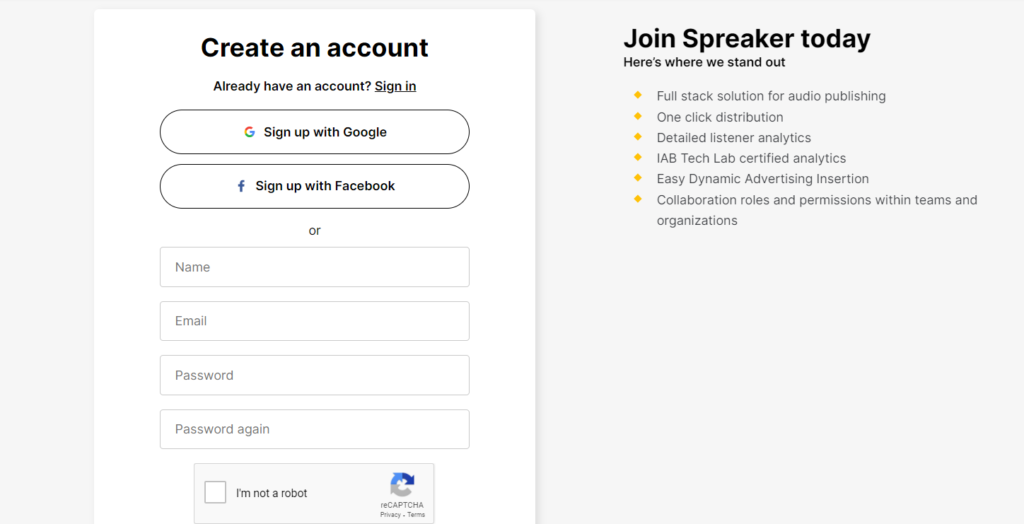This screenshot has height=524, width=1024.
Task: Open the reCAPTCHA Terms link
Action: point(416,515)
